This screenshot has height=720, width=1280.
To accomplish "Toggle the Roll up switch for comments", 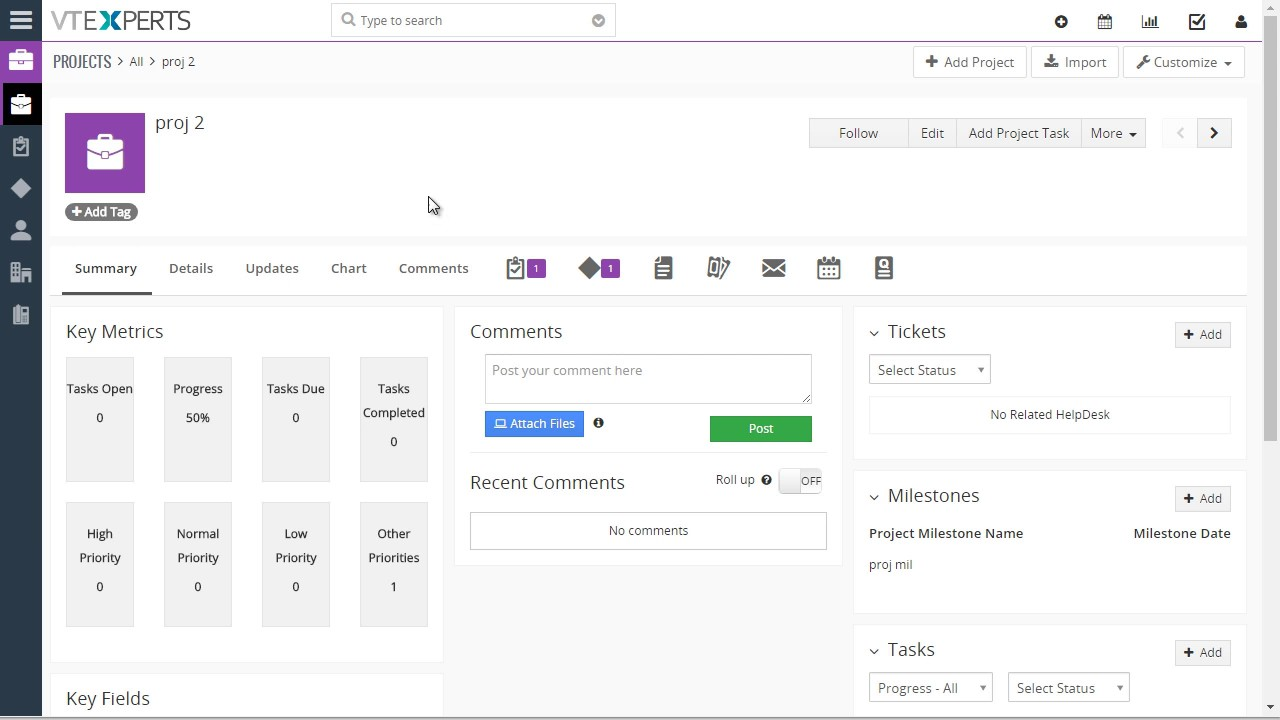I will [800, 481].
